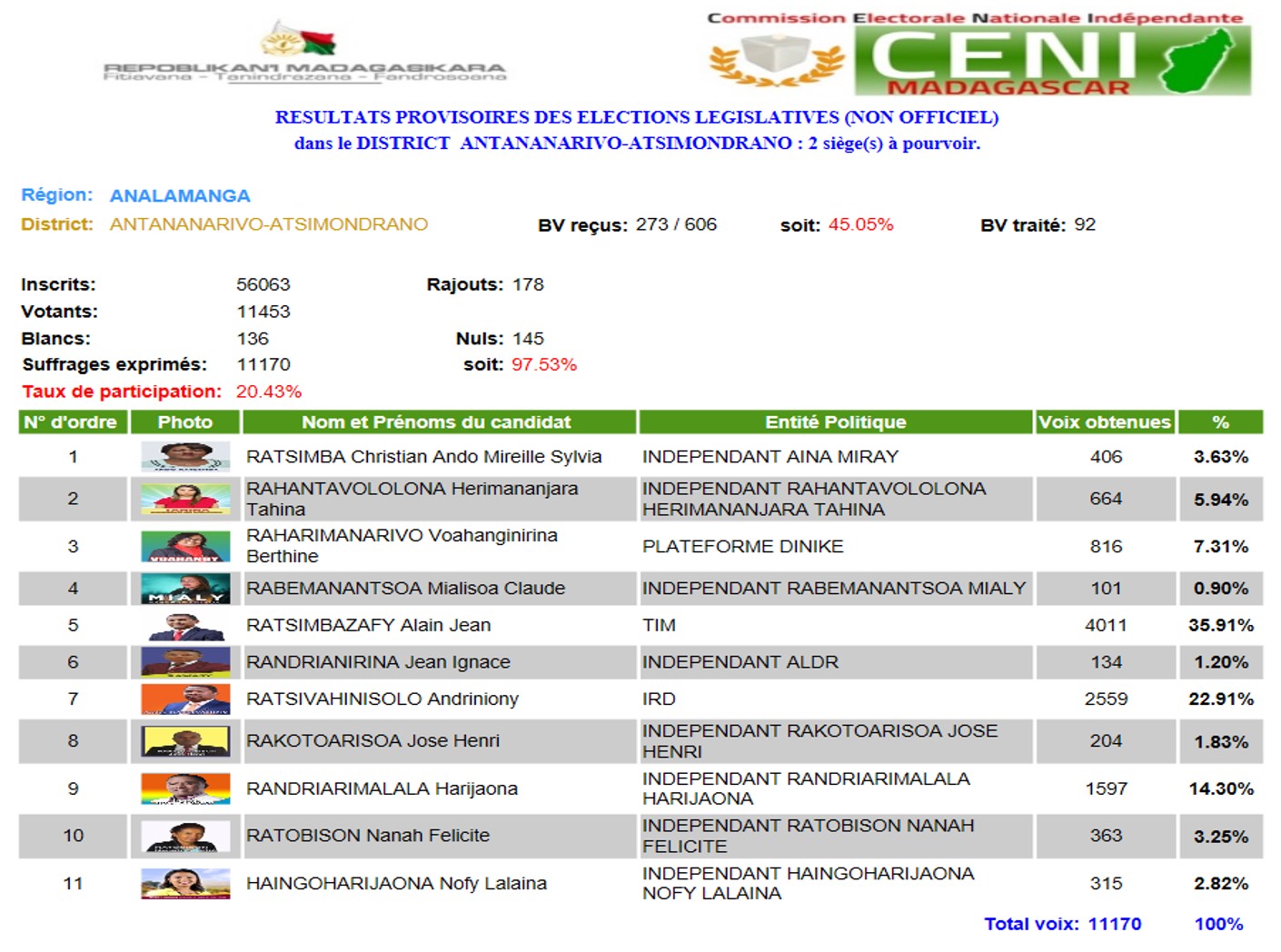Screen dimensions: 1281x952
Task: Click the 2.82% percentage cell
Action: pos(1221,883)
